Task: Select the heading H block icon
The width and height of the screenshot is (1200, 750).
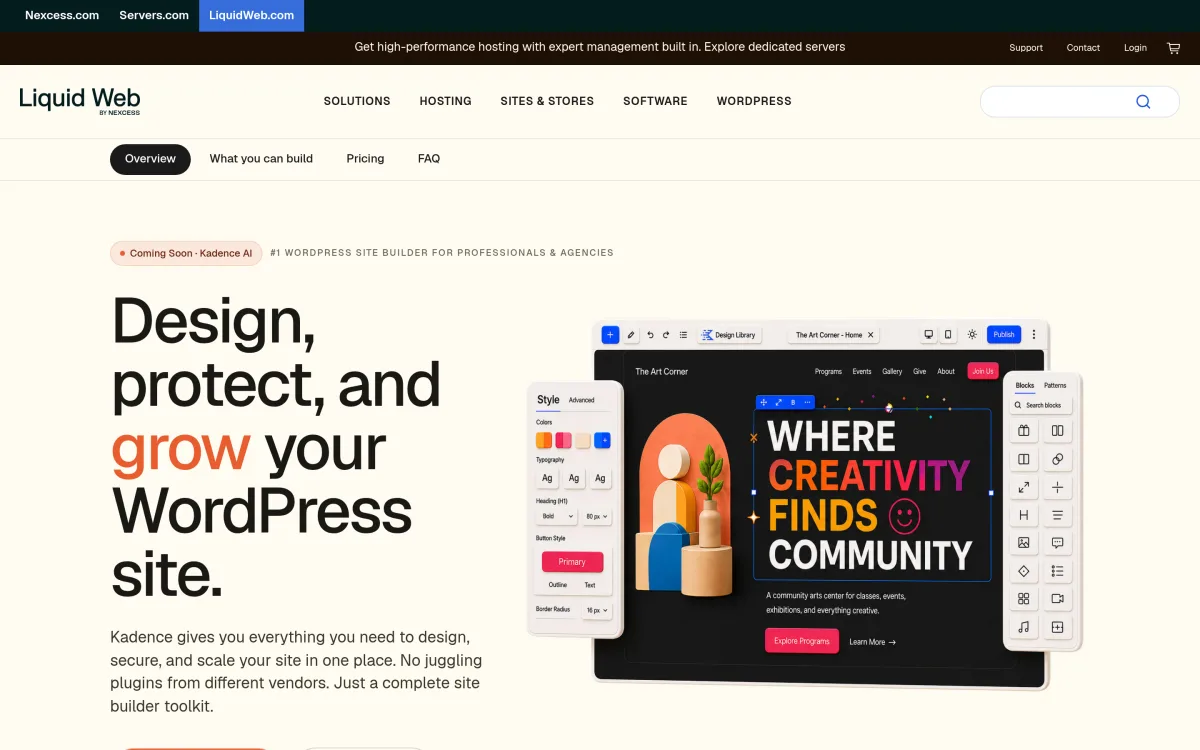Action: tap(1024, 515)
